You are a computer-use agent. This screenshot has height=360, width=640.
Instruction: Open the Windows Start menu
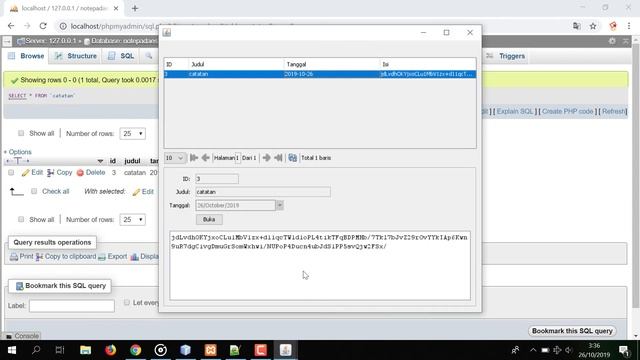(11, 350)
